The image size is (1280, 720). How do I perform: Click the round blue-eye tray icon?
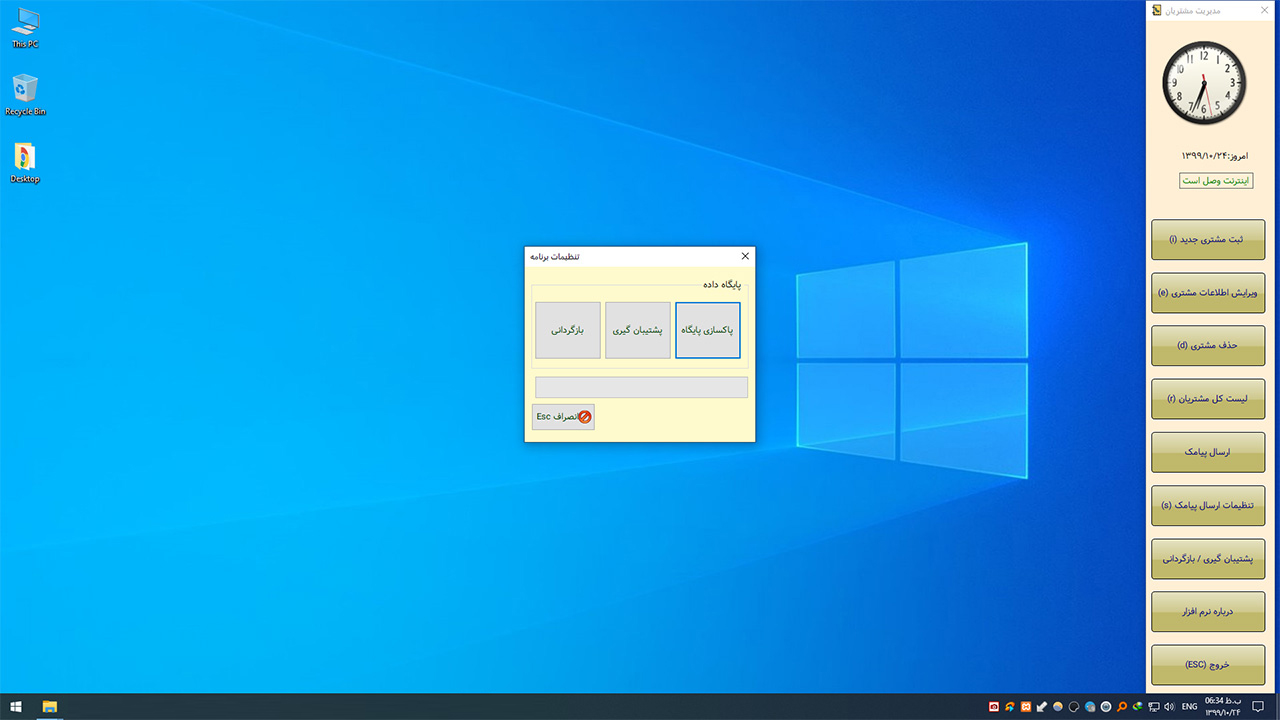pos(1106,707)
